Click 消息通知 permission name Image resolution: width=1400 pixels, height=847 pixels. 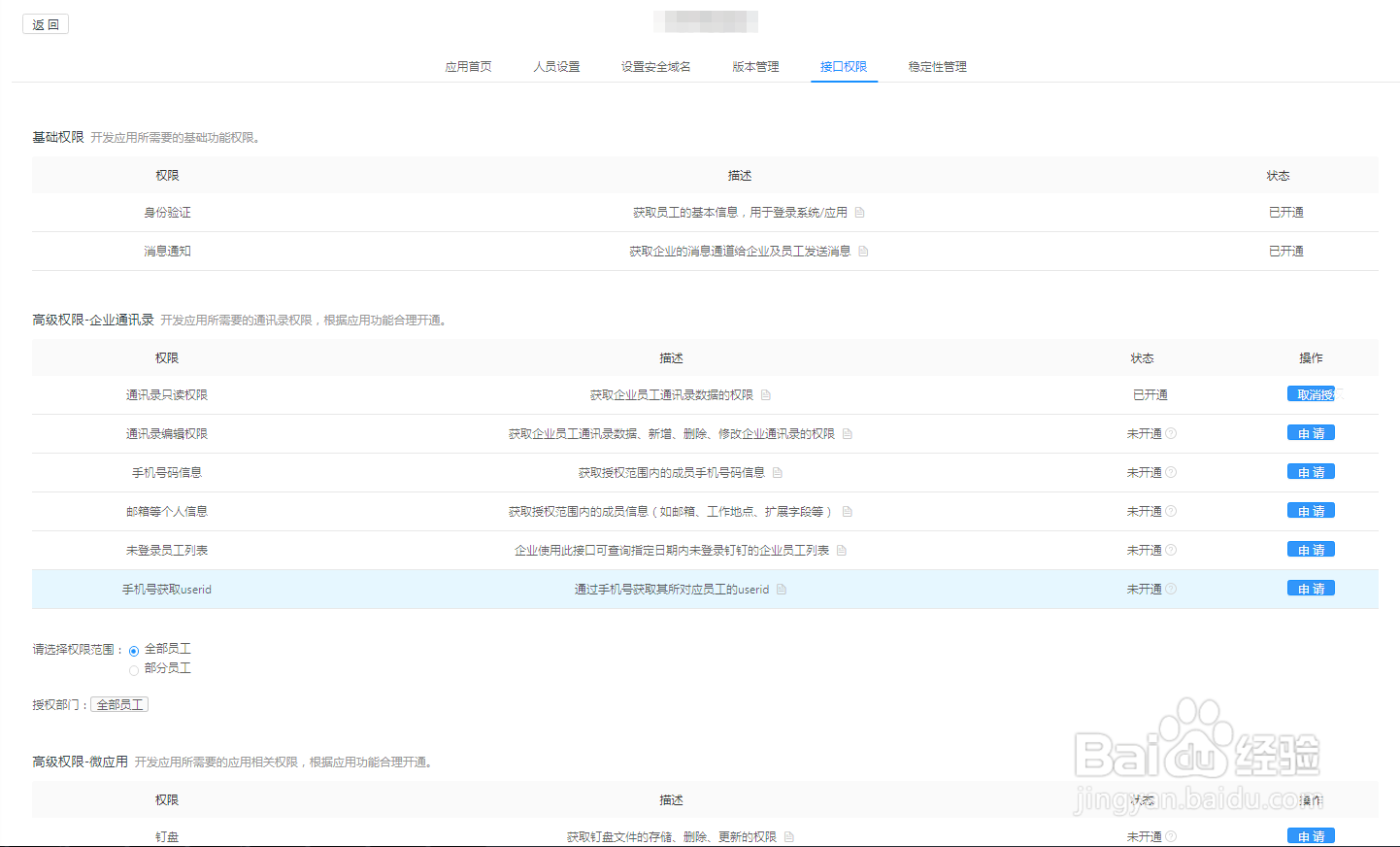click(167, 252)
